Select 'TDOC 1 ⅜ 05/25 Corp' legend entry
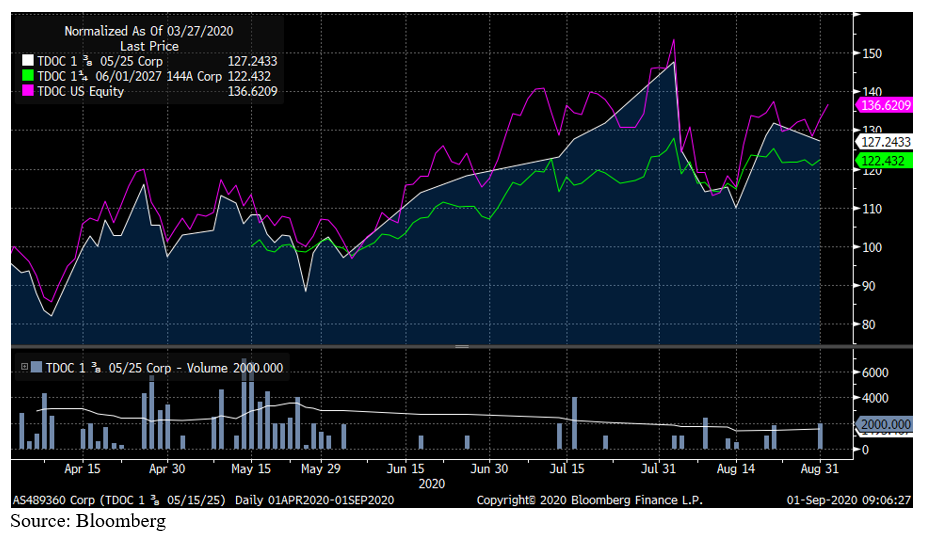Viewport: 927px width, 535px height. click(100, 61)
